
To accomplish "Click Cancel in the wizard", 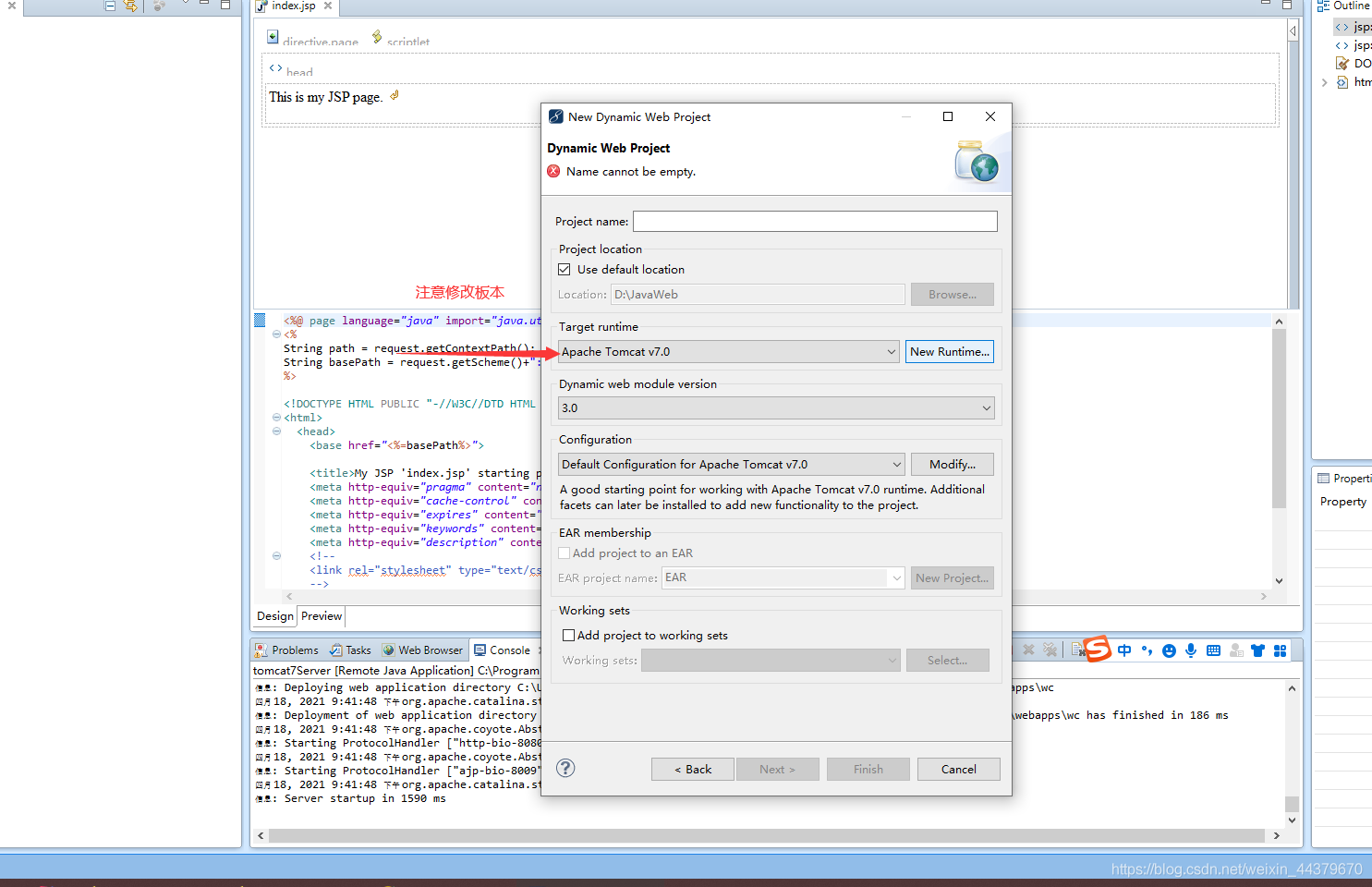I will [x=959, y=770].
